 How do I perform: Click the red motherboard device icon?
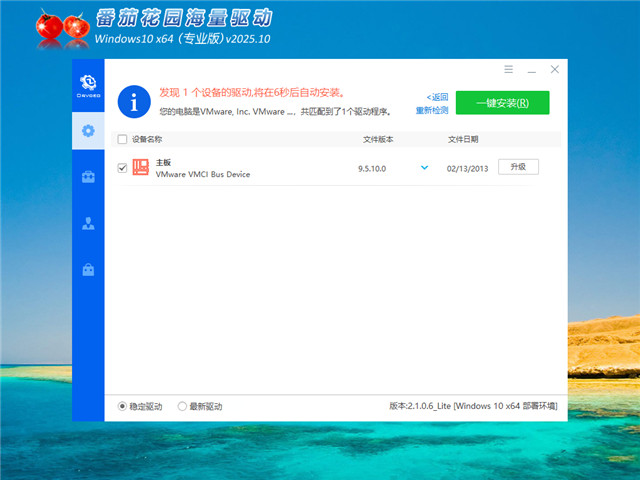[x=140, y=167]
